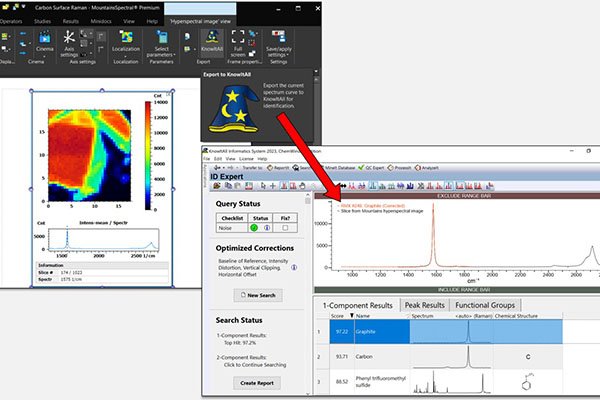
Task: Select the pointer cursor tool in ID Expert toolbar
Action: coord(263,186)
